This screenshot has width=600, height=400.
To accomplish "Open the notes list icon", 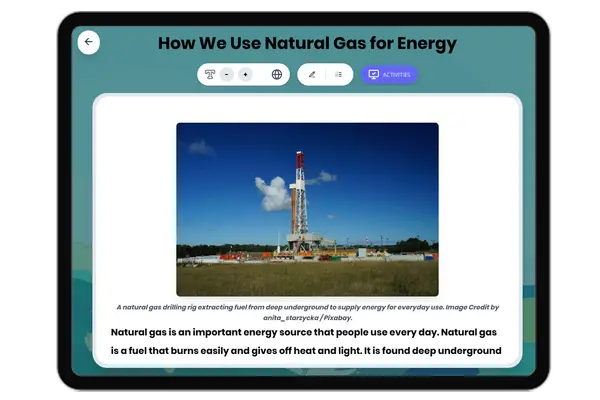I will [338, 74].
